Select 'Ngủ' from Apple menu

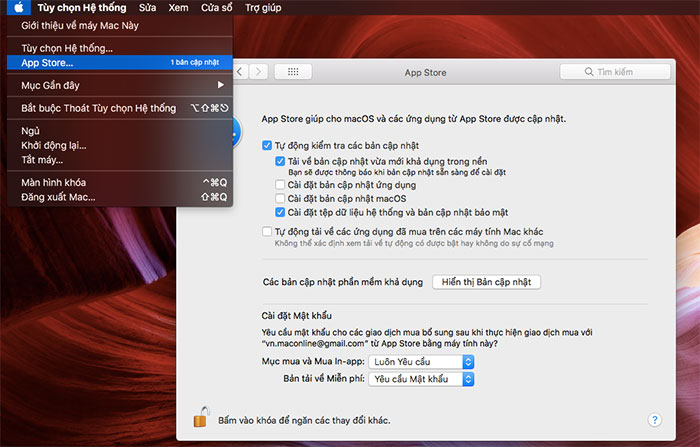[120, 131]
